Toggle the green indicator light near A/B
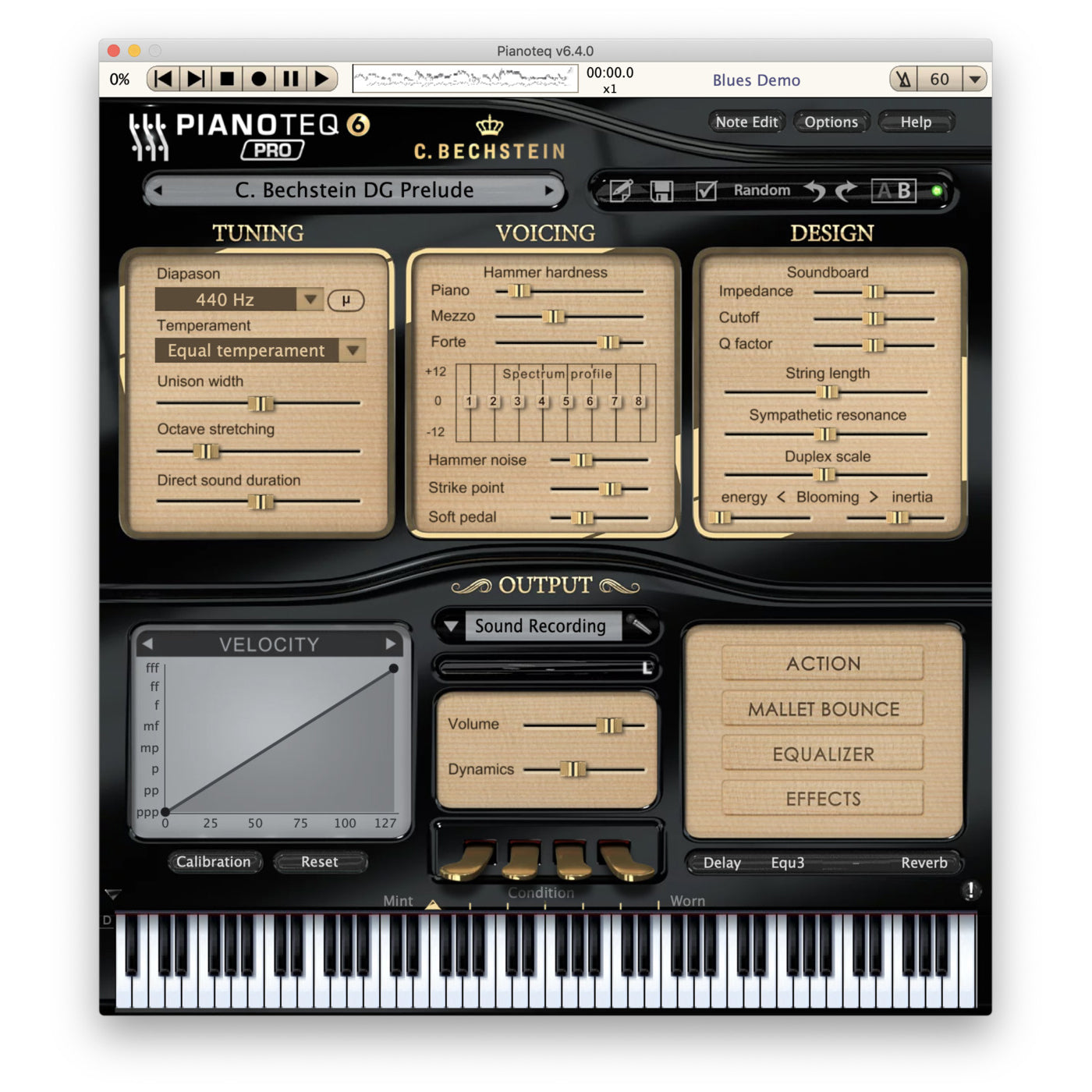The height and width of the screenshot is (1092, 1092). point(935,190)
